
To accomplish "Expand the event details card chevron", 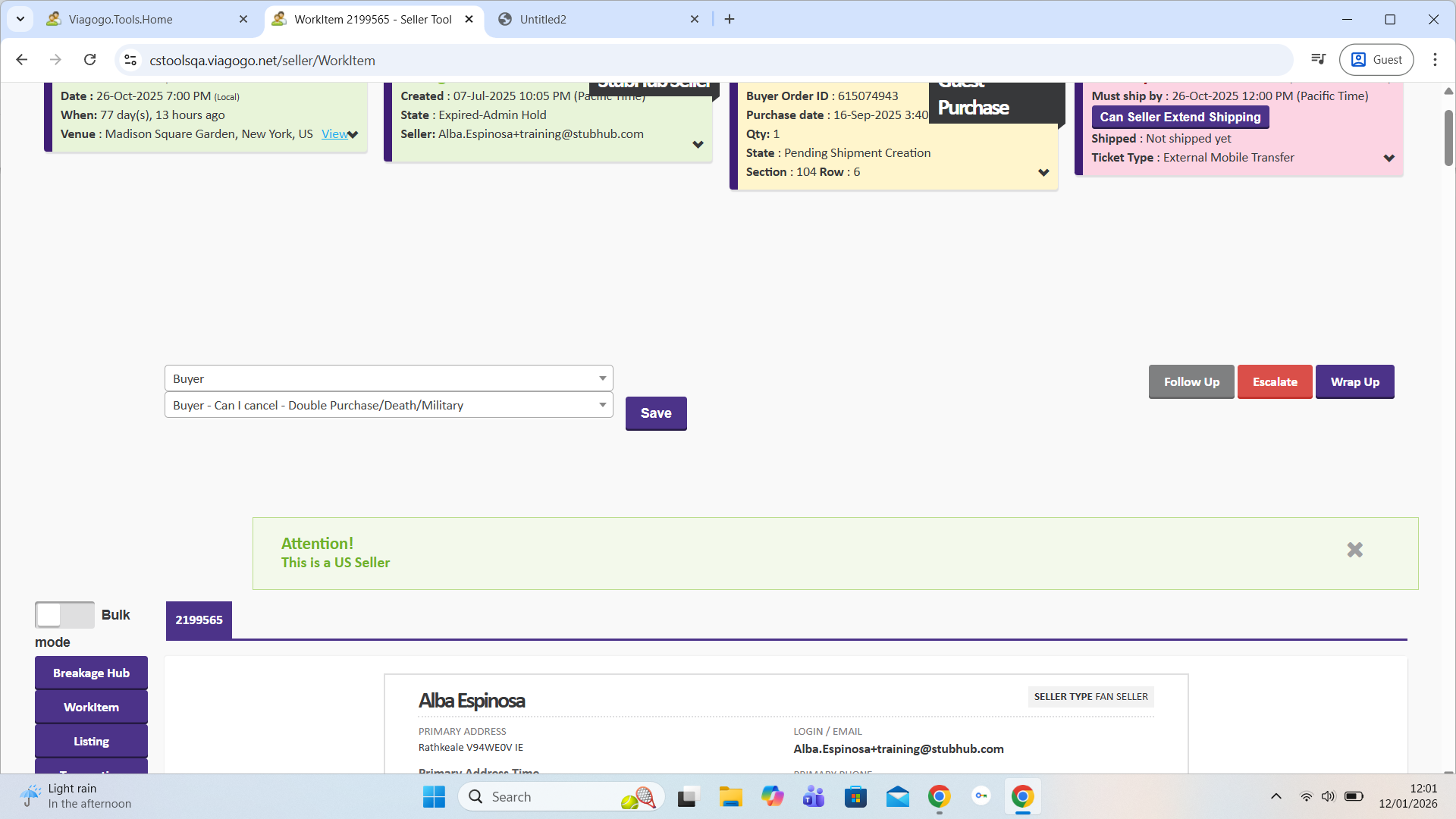I will tap(353, 135).
